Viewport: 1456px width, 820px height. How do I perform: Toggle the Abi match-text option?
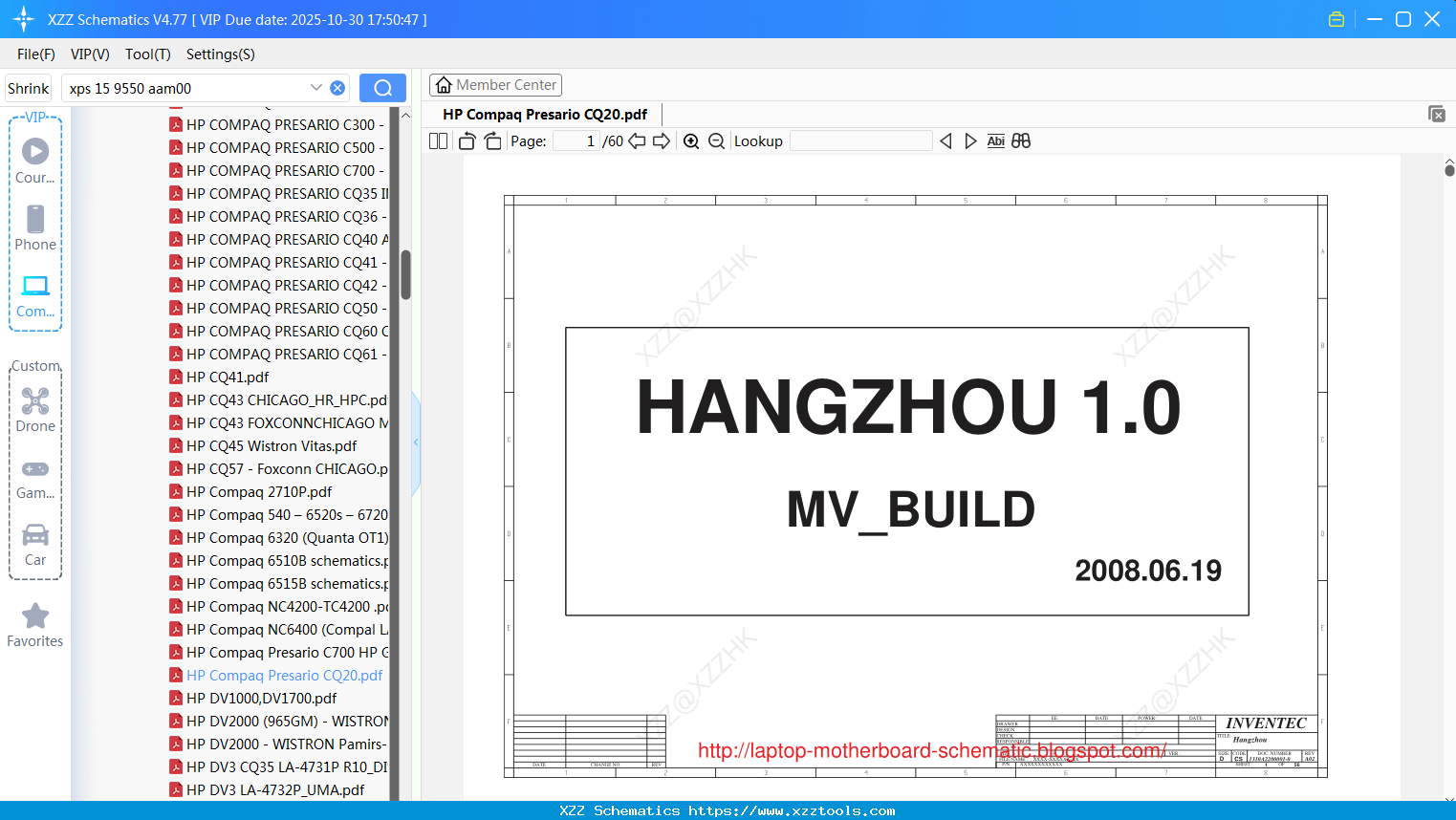(996, 141)
